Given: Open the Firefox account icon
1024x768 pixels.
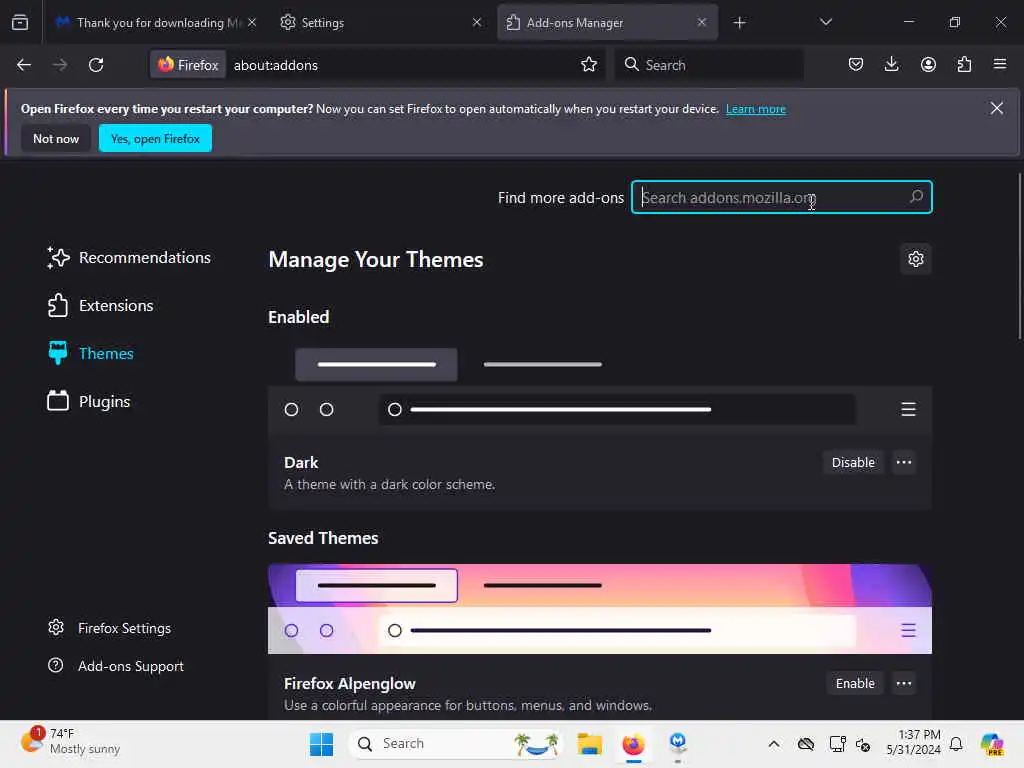Looking at the screenshot, I should [928, 64].
